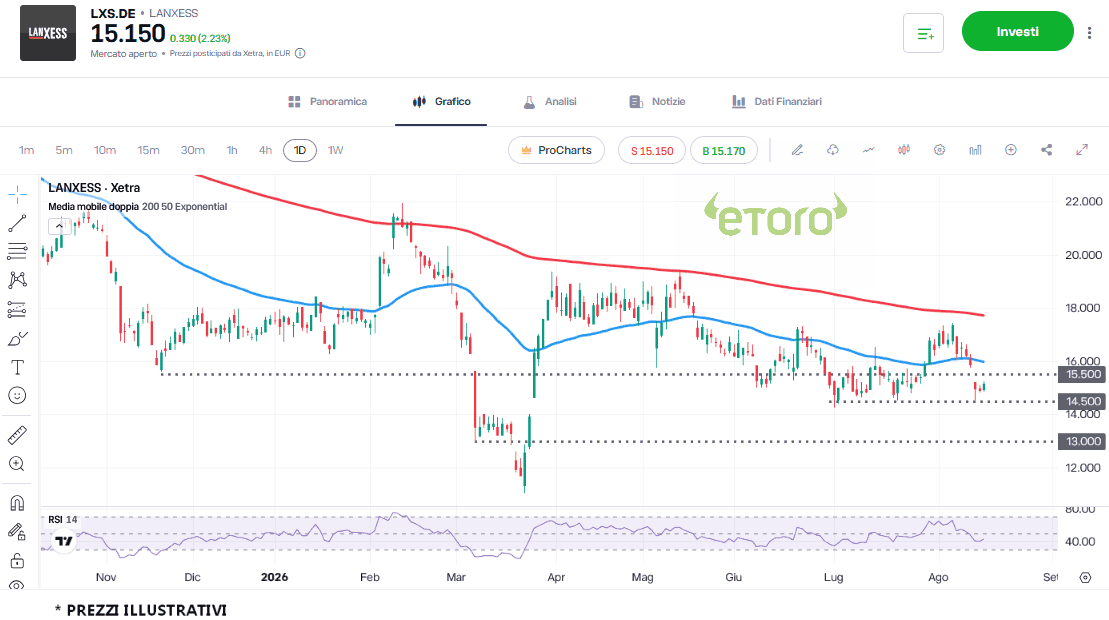Open ProCharts
1109x620 pixels.
557,150
